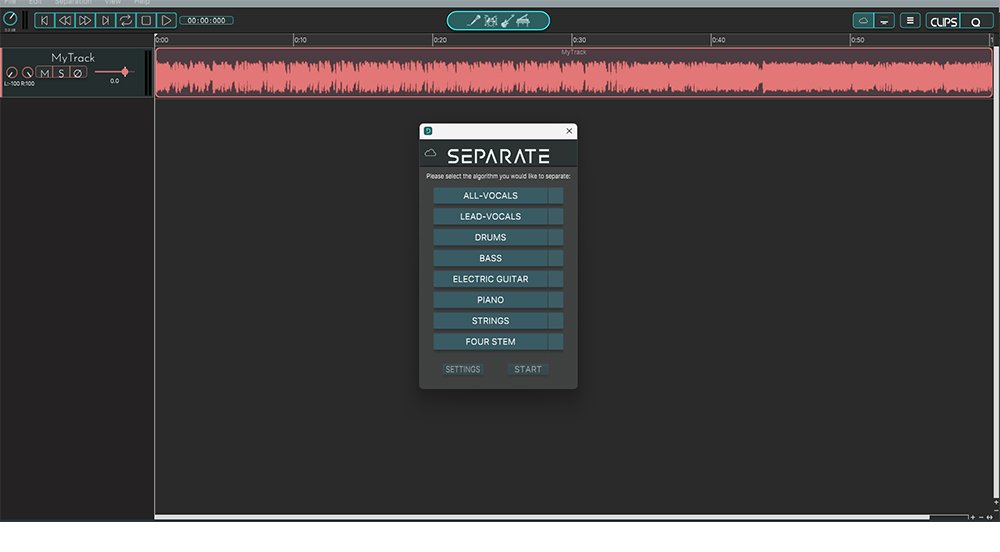This screenshot has height=552, width=1000.
Task: Click the 0:10 timeline marker
Action: point(300,40)
